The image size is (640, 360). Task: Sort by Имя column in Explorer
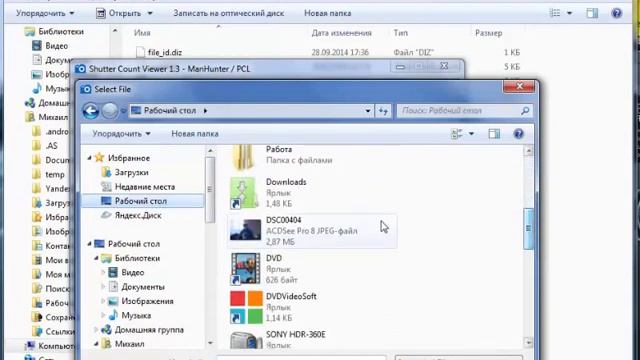(x=142, y=33)
